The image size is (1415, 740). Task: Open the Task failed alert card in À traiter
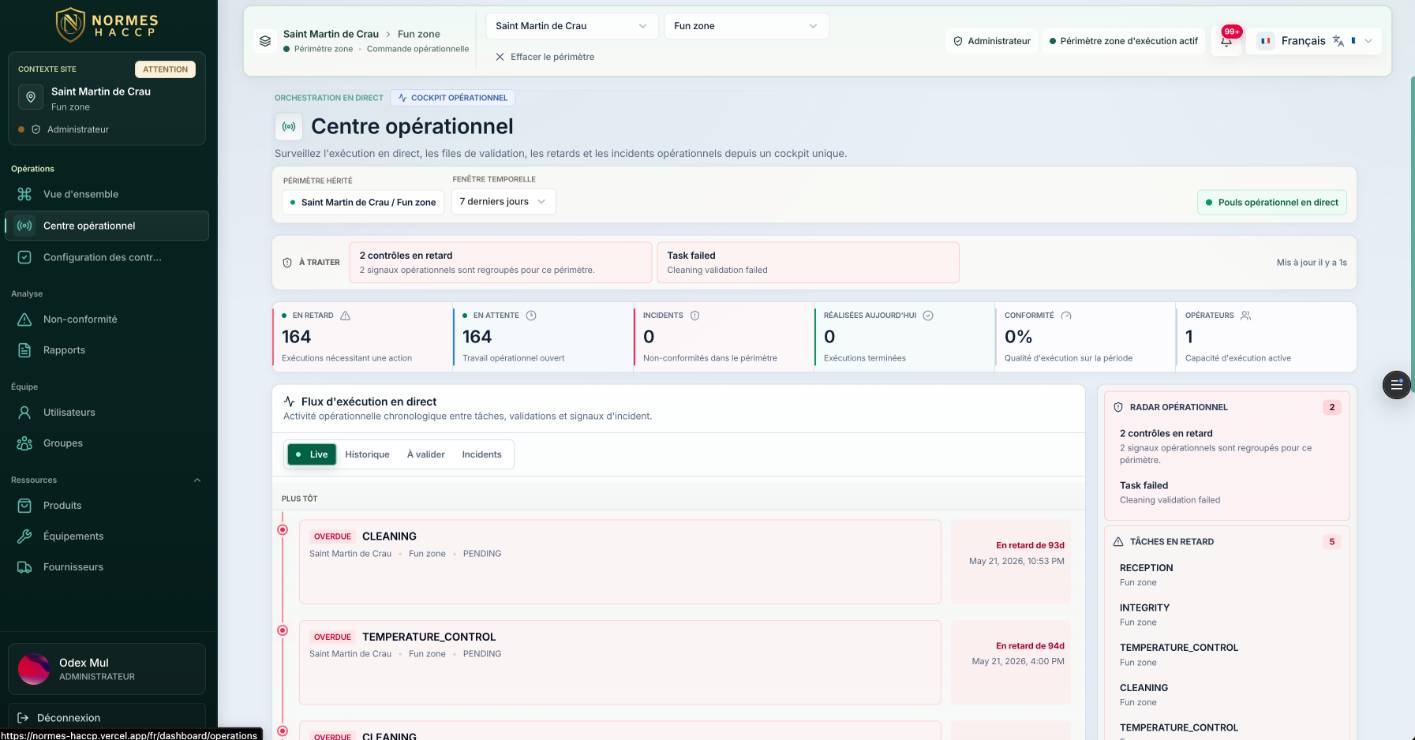coord(808,262)
